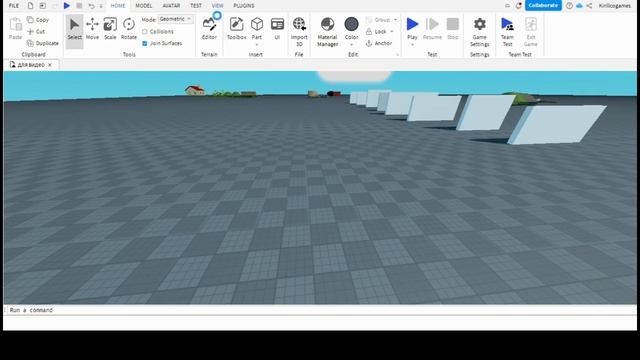Open the Material Manager
Image resolution: width=640 pixels, height=360 pixels.
point(327,32)
